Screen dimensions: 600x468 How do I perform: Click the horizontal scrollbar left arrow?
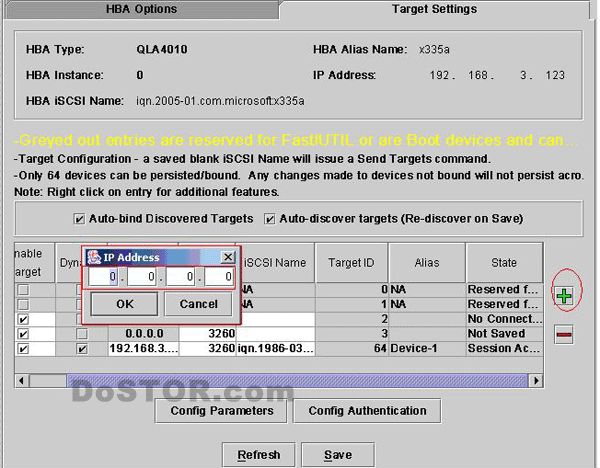(x=21, y=381)
